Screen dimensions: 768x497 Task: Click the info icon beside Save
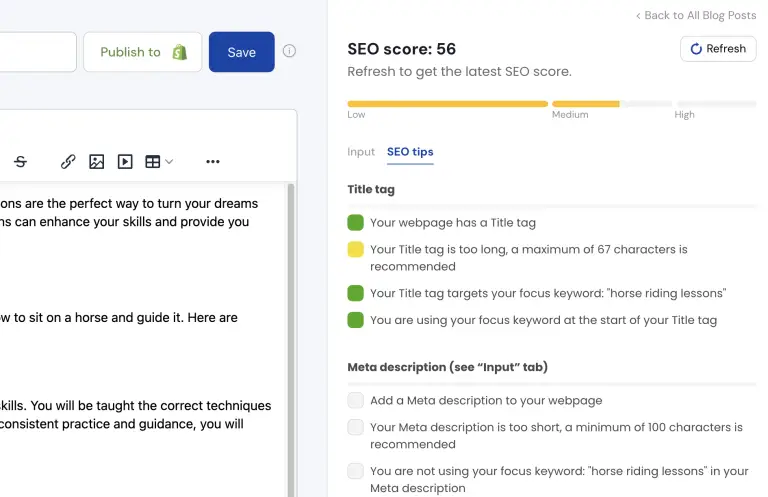[289, 51]
